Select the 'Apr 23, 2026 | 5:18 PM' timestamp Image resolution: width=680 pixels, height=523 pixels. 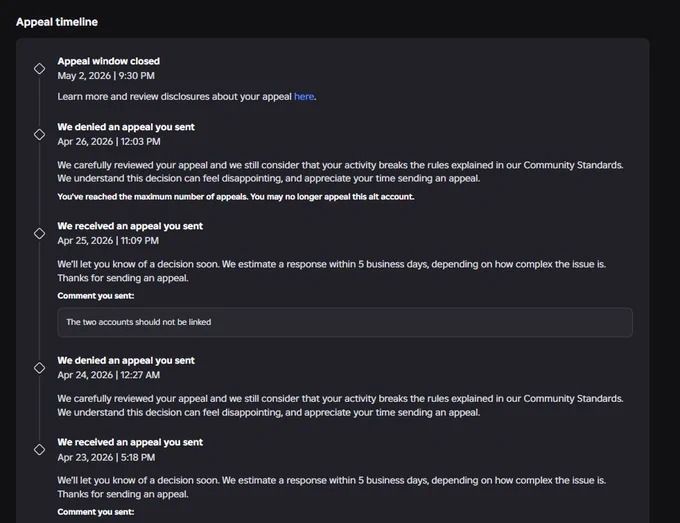(x=106, y=457)
